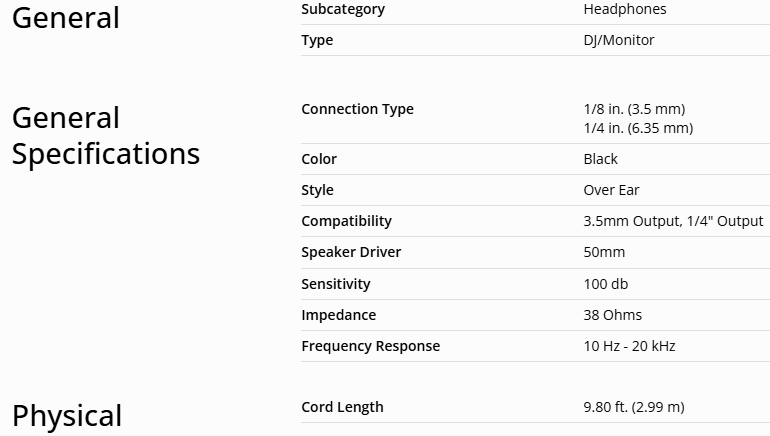Select the 50mm Speaker Driver value

click(604, 252)
